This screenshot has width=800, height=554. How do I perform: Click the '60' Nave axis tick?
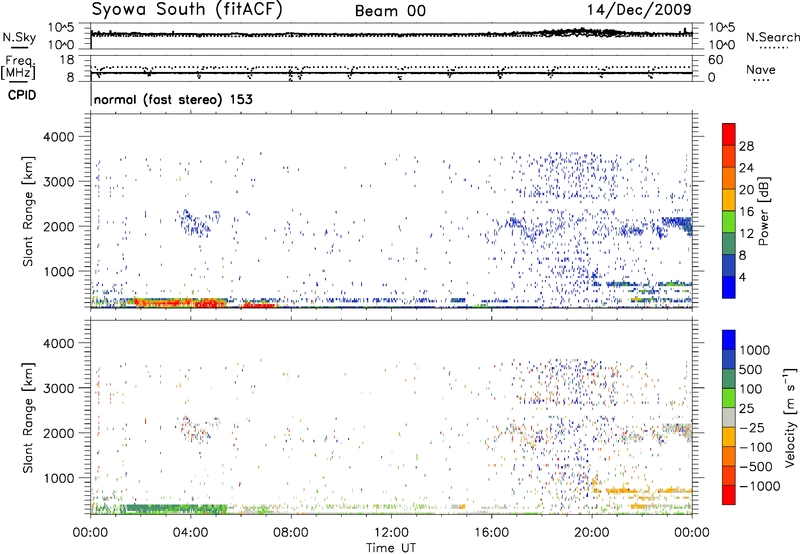point(715,60)
